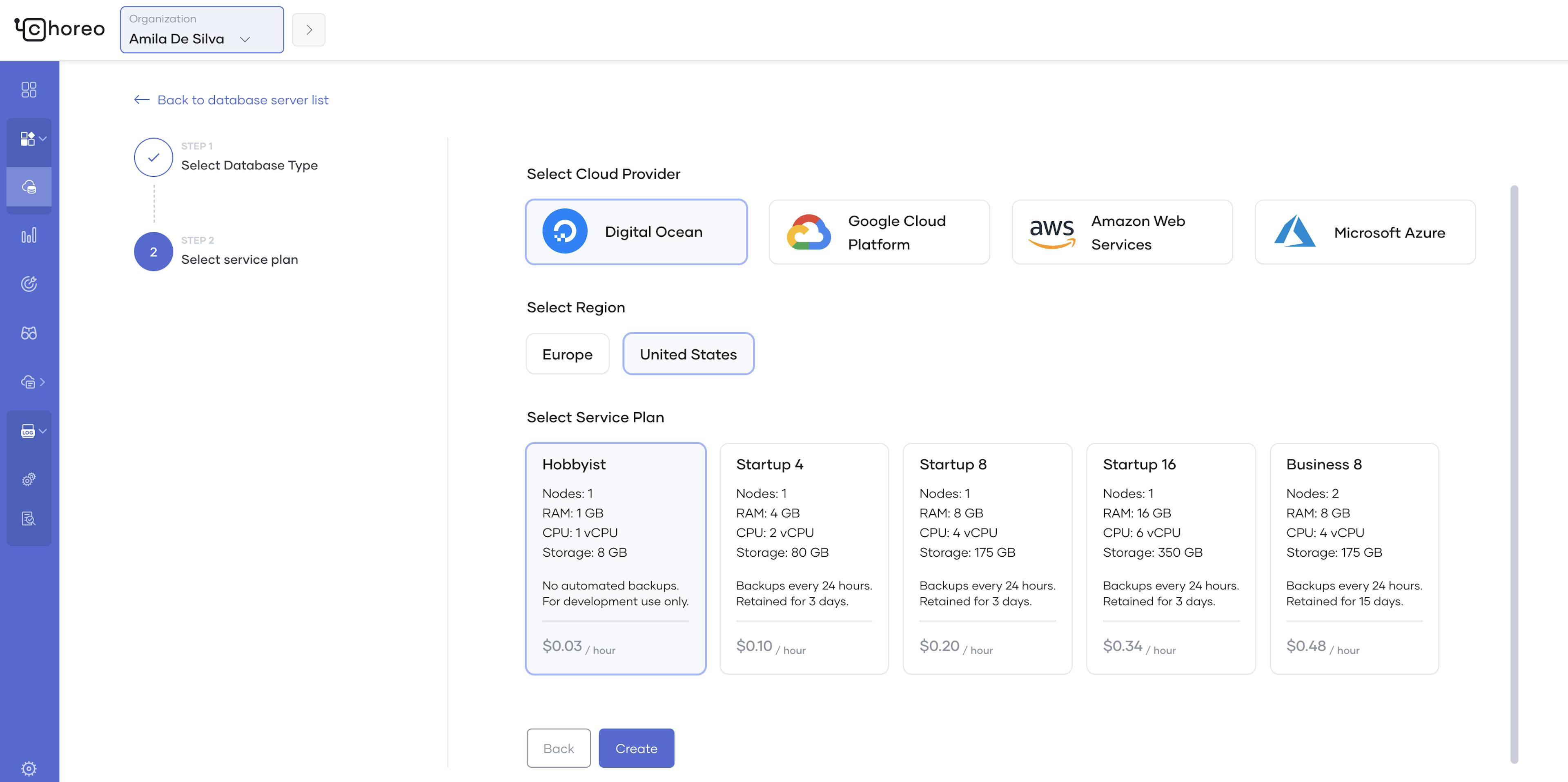Click the Create button
Image resolution: width=1568 pixels, height=782 pixels.
(x=636, y=748)
